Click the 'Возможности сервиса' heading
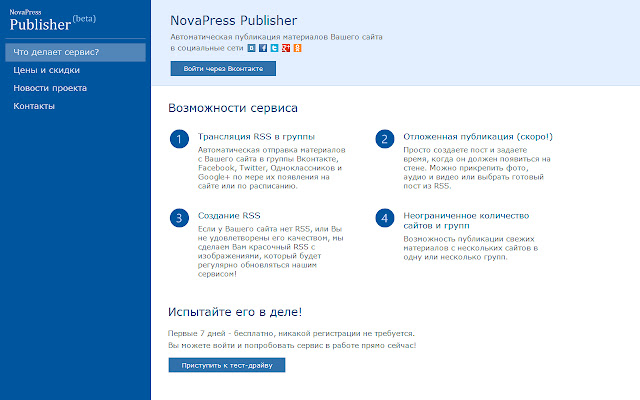This screenshot has width=640, height=400. click(233, 108)
